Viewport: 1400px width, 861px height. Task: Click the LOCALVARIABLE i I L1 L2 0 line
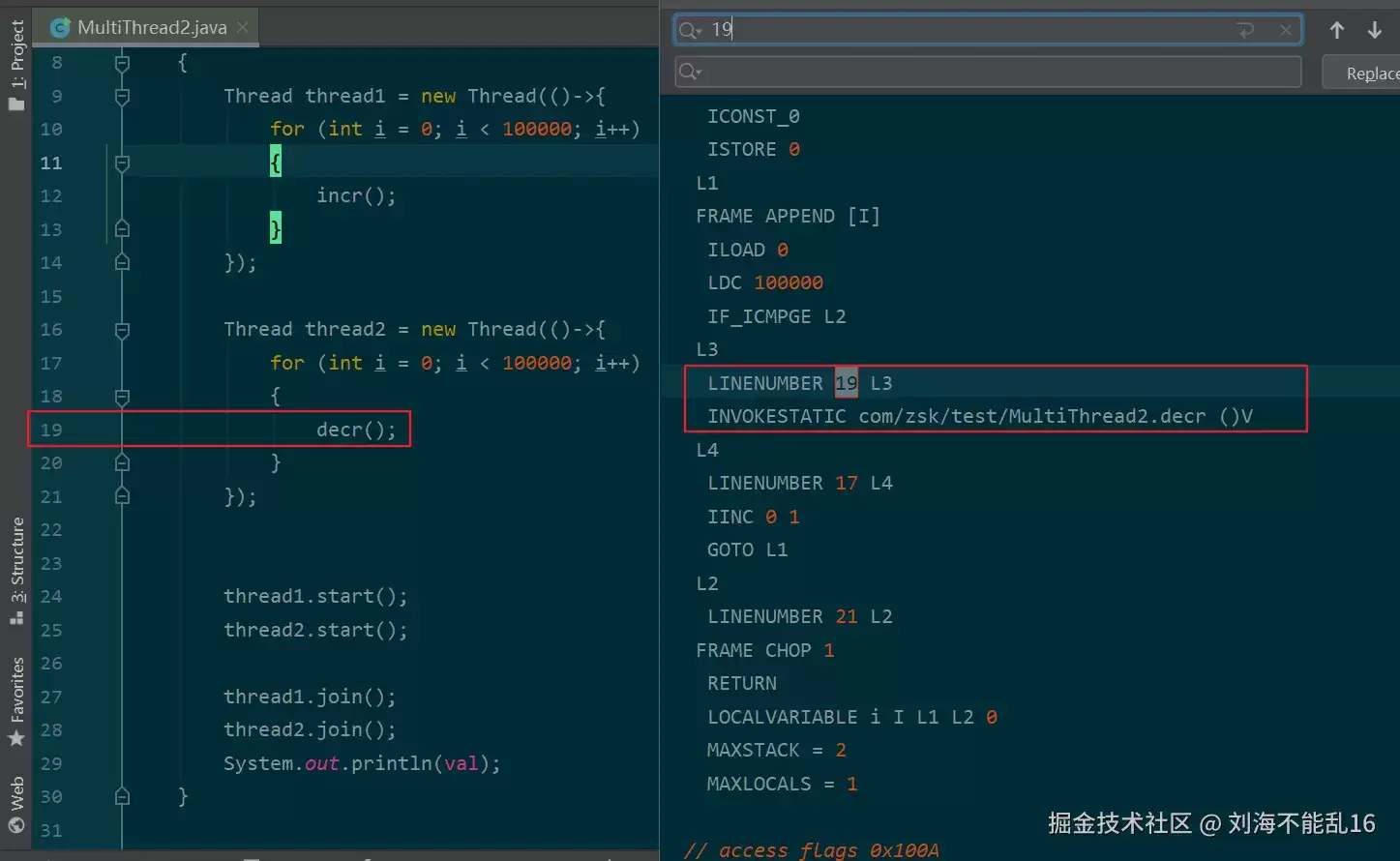tap(851, 717)
